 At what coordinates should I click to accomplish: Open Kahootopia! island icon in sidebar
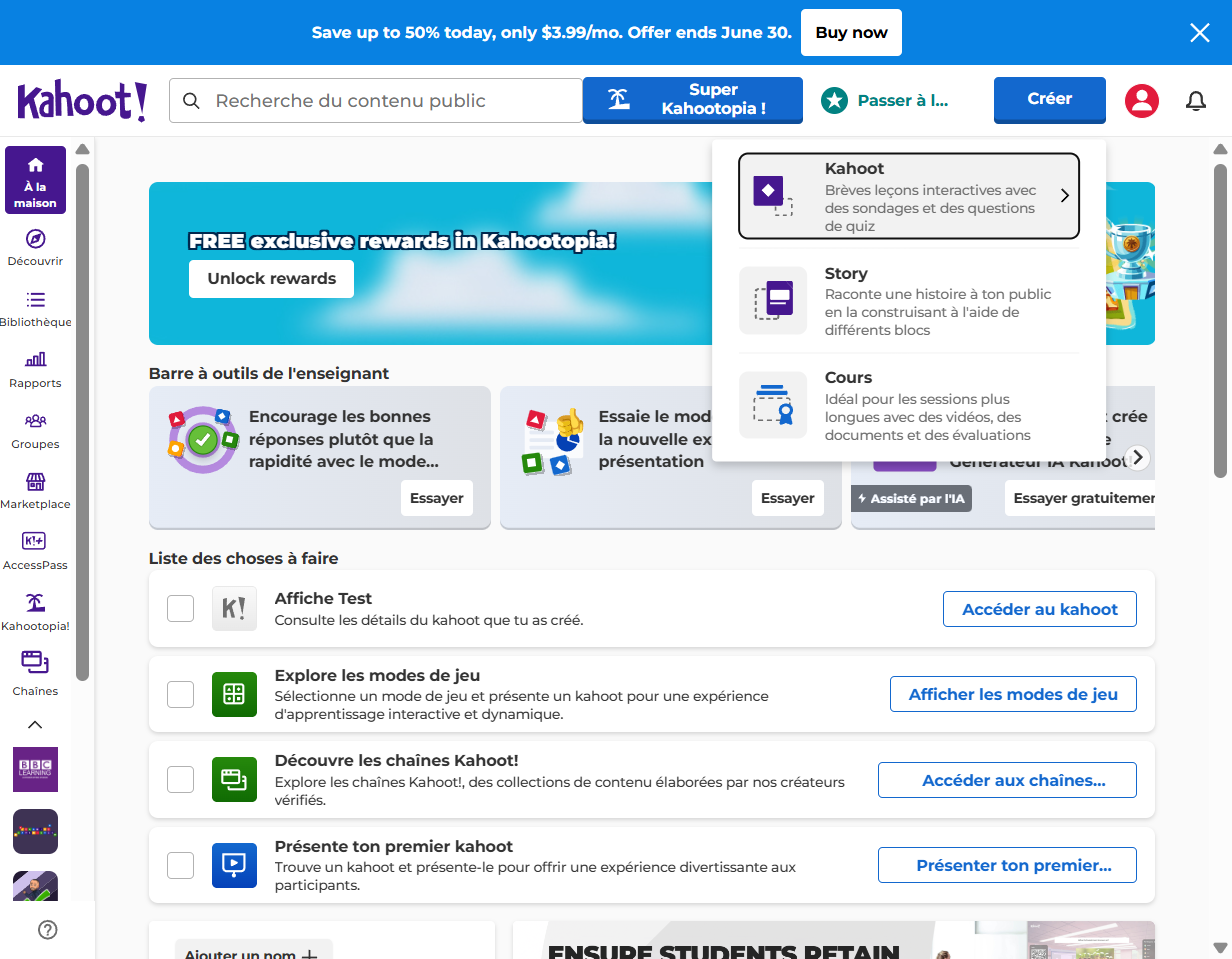tap(35, 613)
